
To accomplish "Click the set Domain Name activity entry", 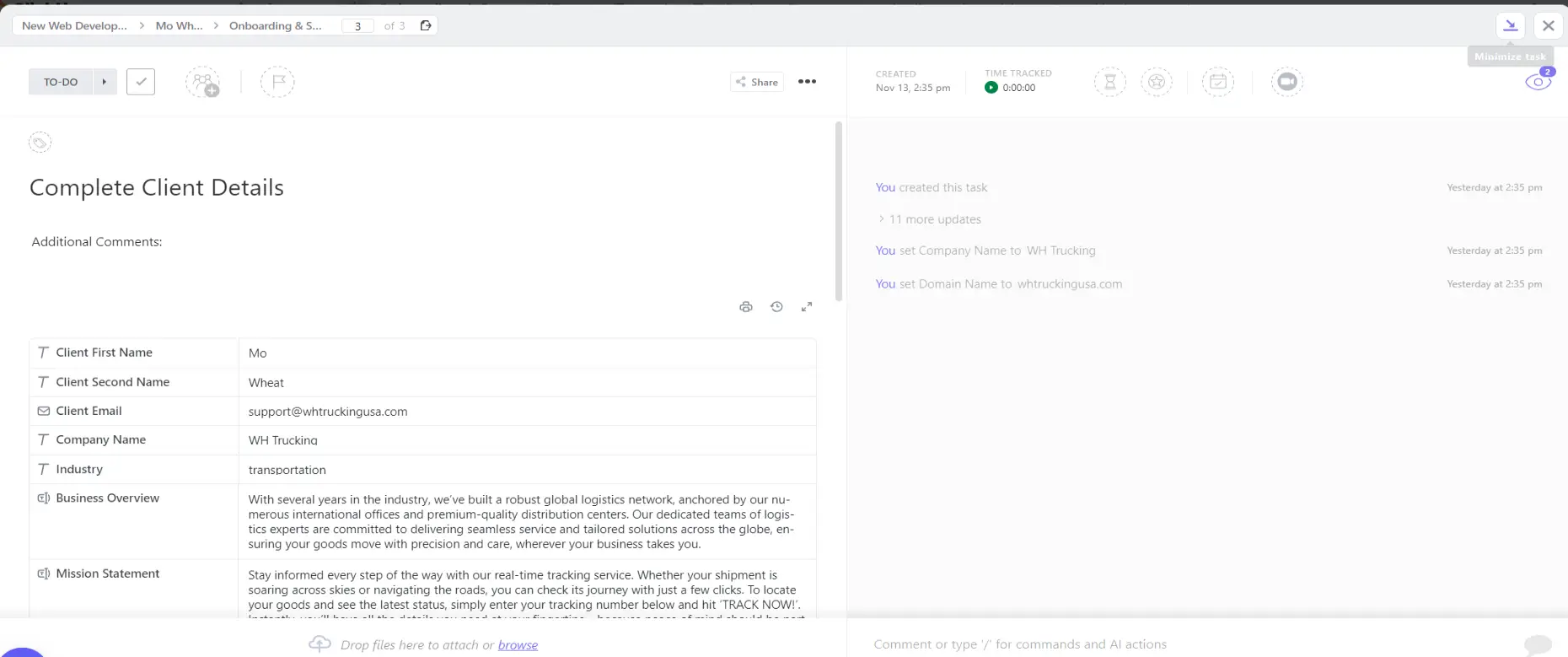I will [999, 284].
